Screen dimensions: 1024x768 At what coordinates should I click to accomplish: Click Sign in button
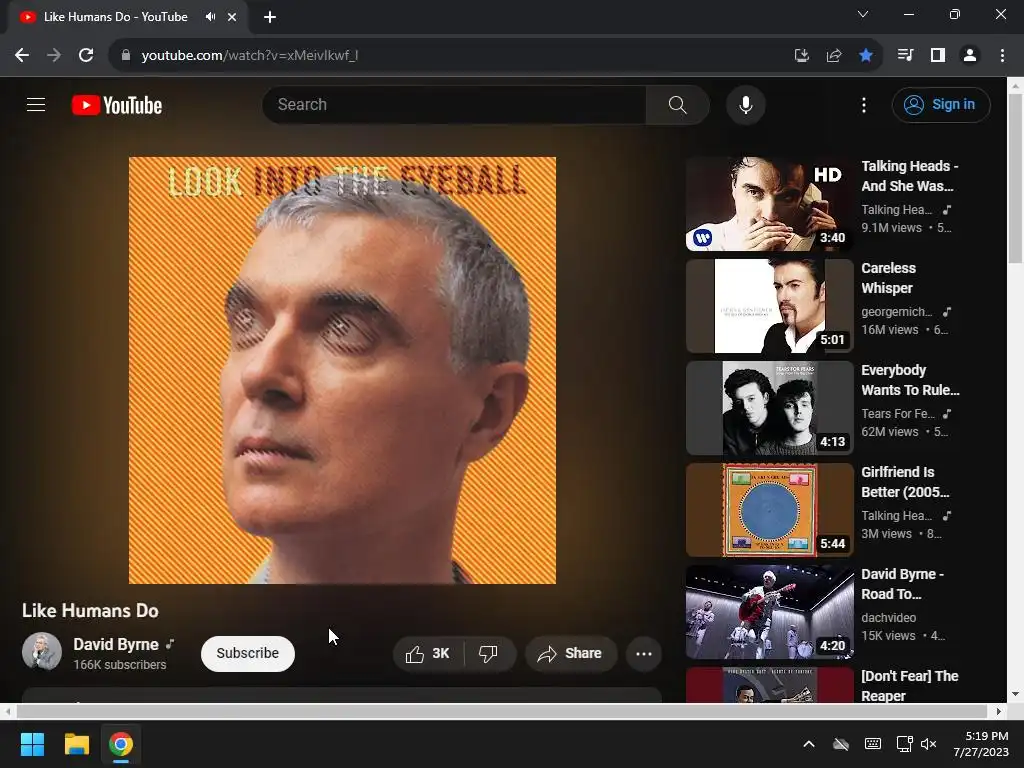coord(940,104)
